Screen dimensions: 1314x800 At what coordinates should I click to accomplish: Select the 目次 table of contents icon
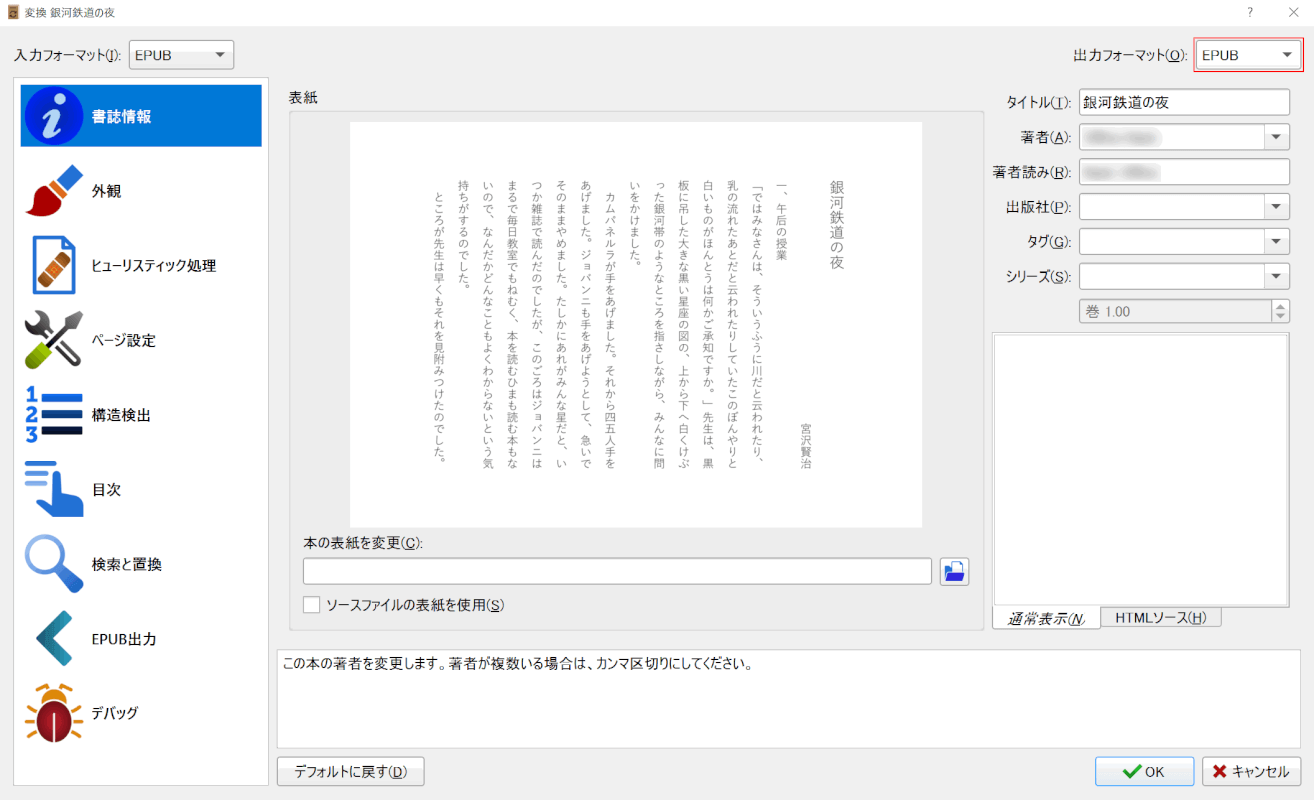click(54, 490)
